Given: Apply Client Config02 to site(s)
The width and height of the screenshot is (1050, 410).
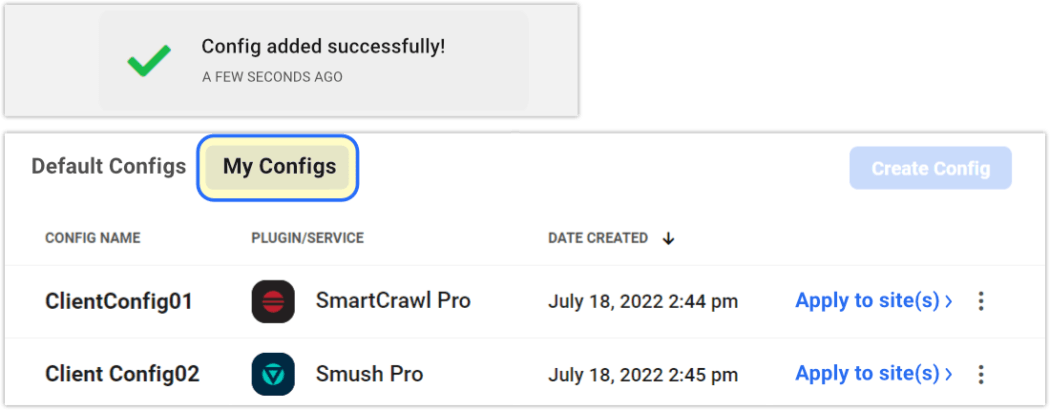Looking at the screenshot, I should [873, 374].
